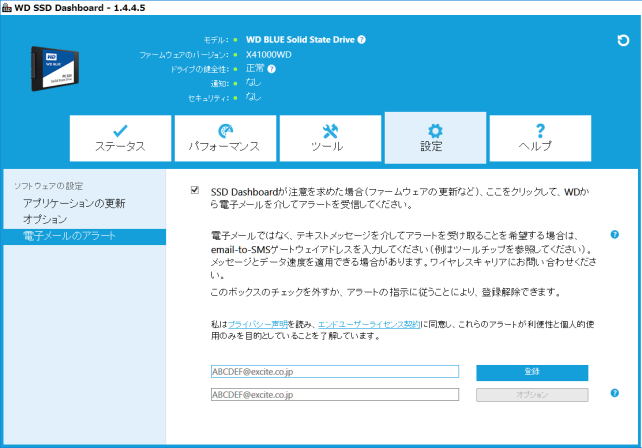
Task: Click the WD Blue SSD drive image
Action: click(55, 68)
